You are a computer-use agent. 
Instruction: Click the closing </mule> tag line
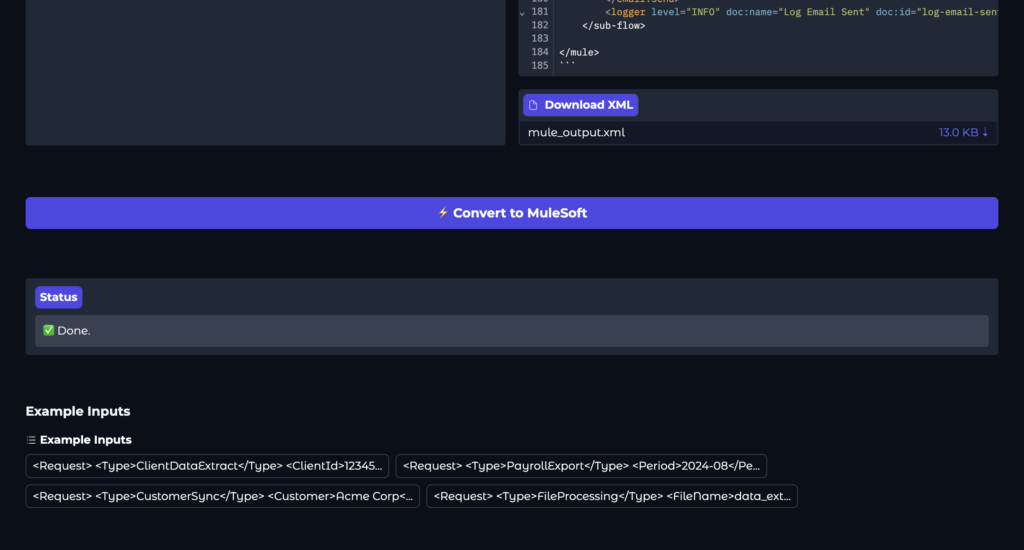point(579,52)
